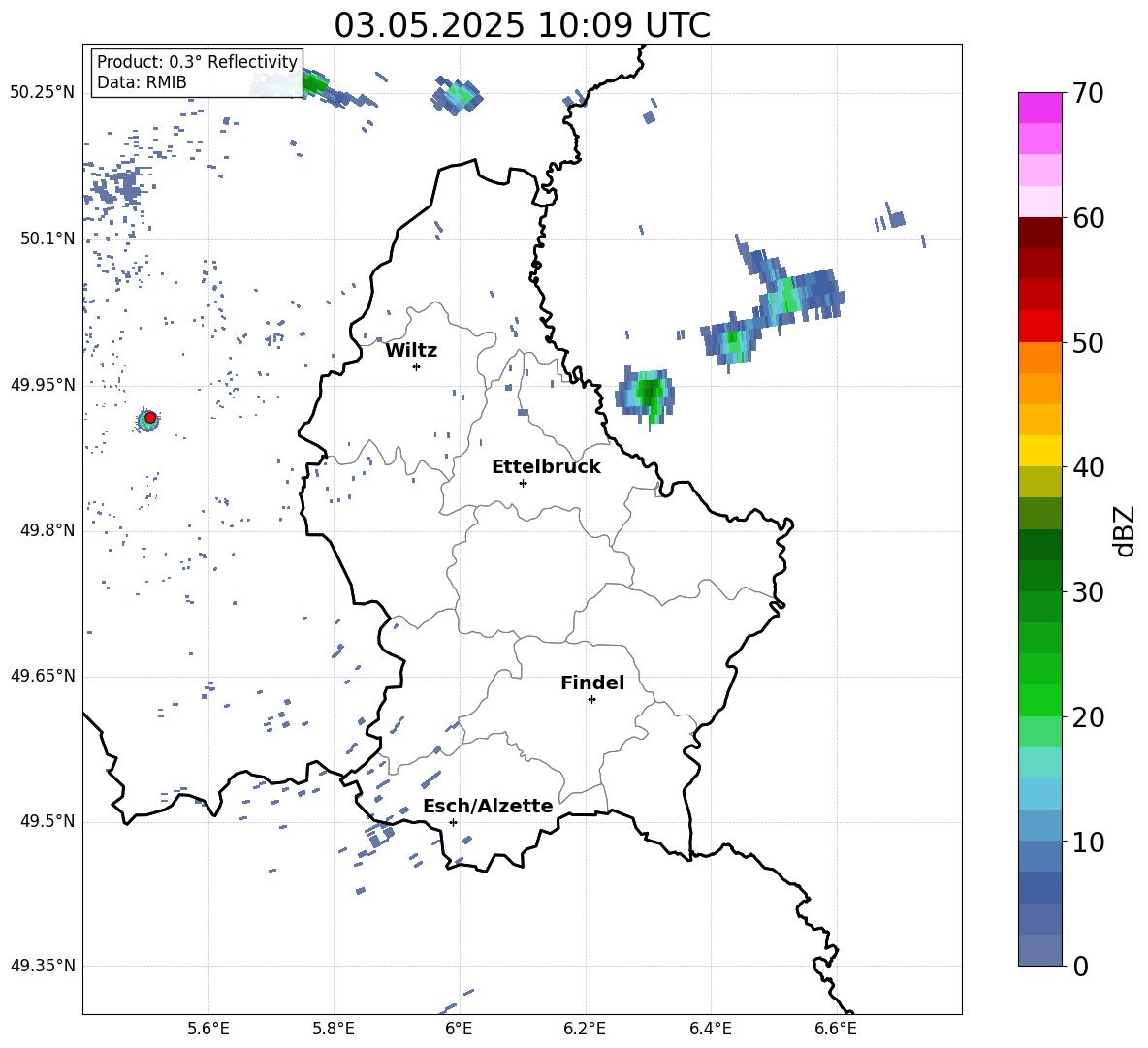Click the 5.8°E longitude label
Screen dimensions: 1148x1048
point(334,1029)
